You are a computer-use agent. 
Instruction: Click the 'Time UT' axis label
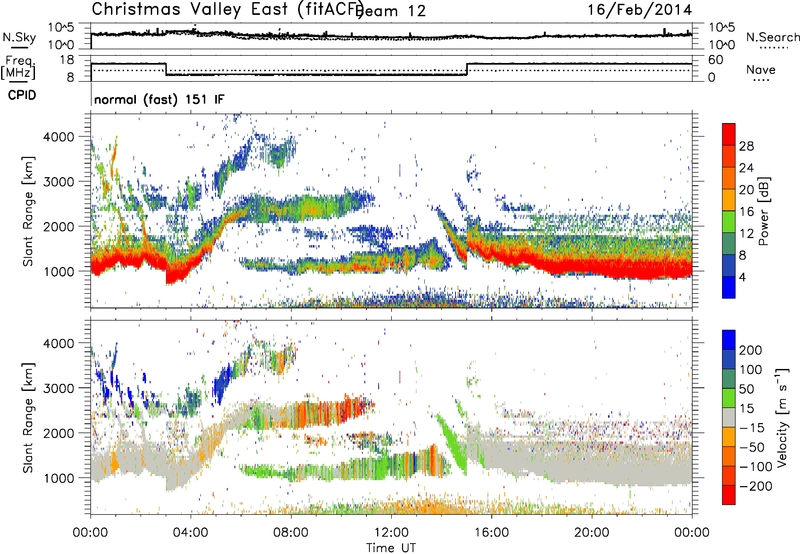391,547
